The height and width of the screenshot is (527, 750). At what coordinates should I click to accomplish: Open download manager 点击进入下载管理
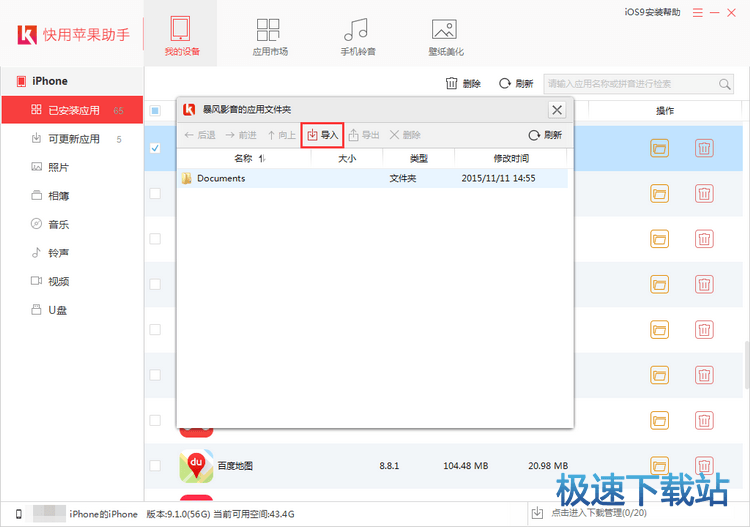point(589,513)
